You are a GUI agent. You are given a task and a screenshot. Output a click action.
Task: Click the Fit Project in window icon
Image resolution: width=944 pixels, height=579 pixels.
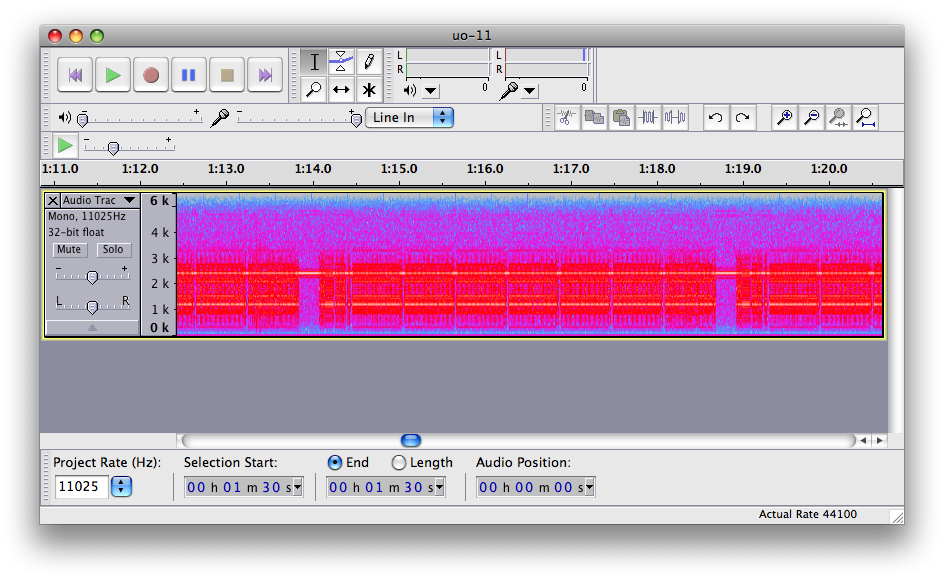[865, 117]
